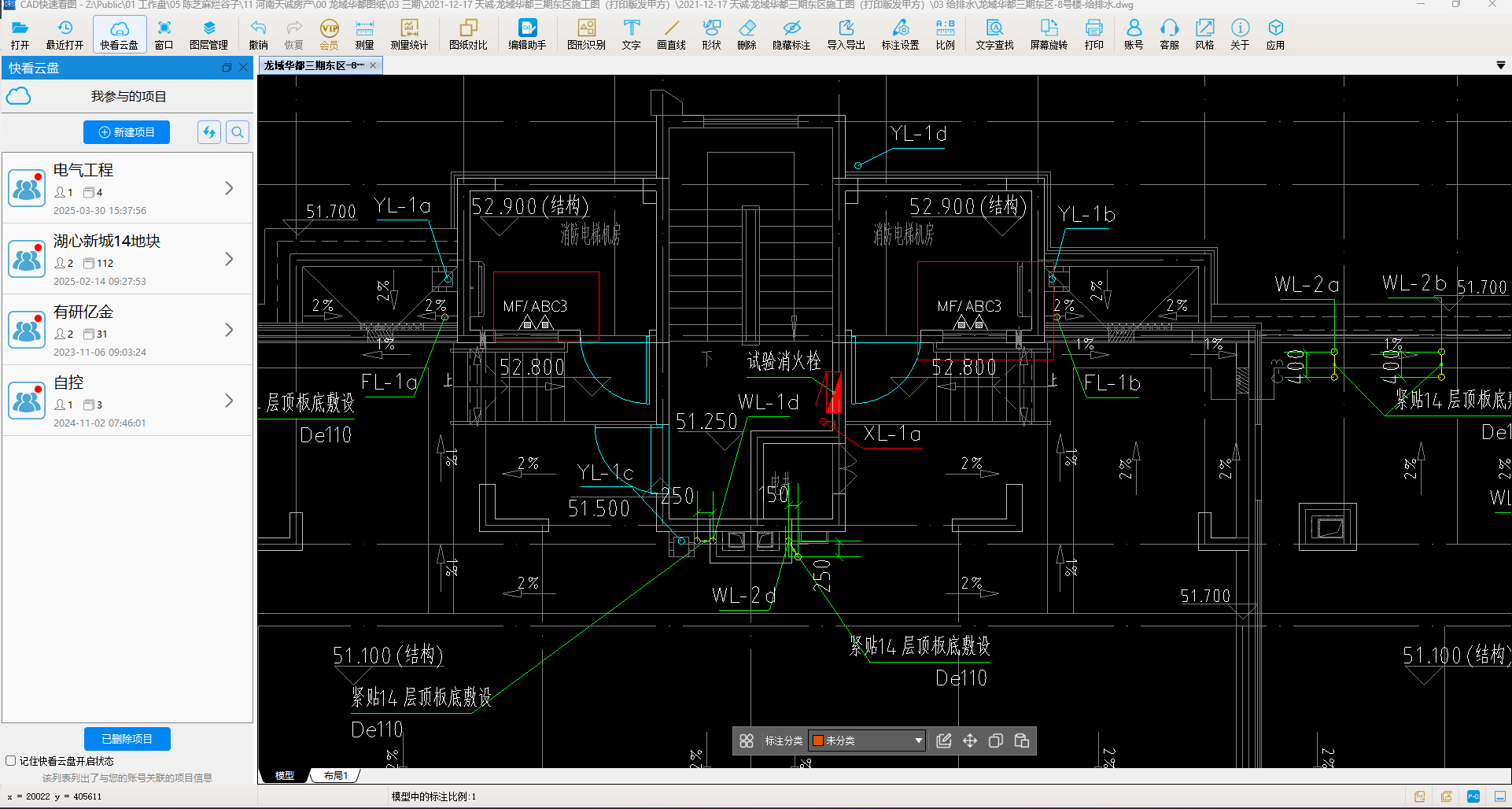1512x809 pixels.
Task: Click the 删除 eraser tool
Action: [747, 35]
